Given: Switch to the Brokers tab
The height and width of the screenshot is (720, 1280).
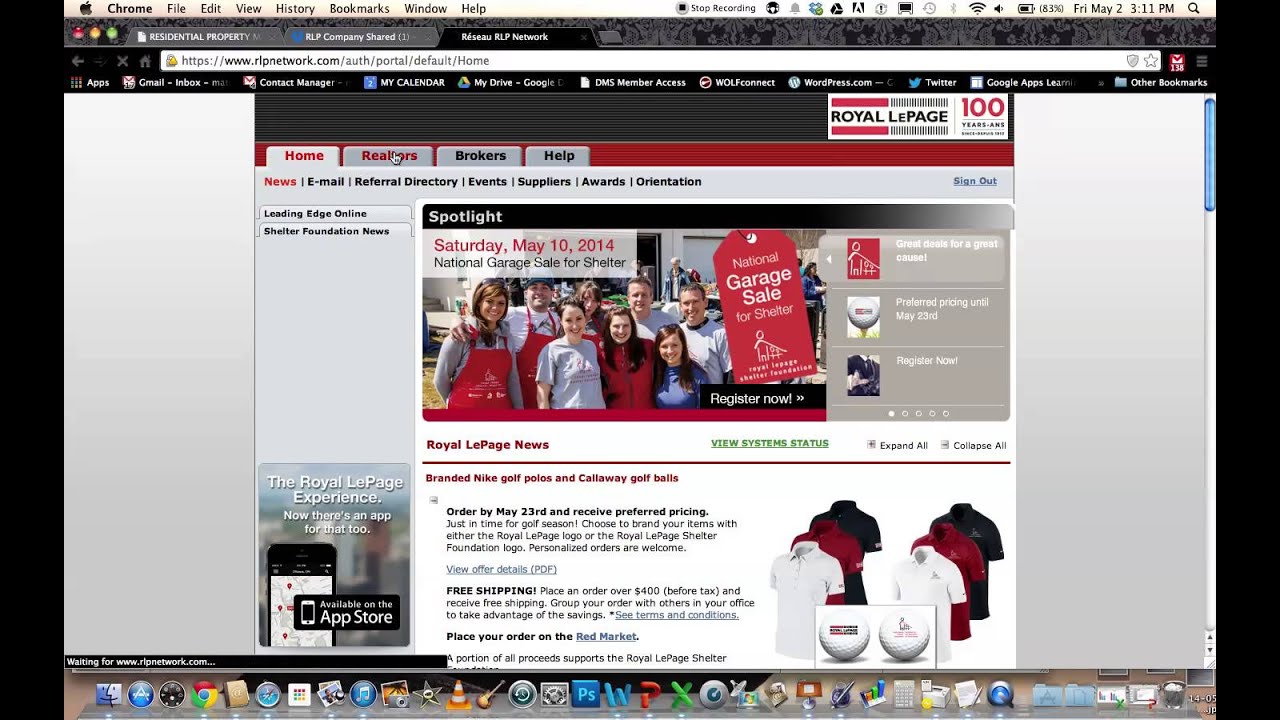Looking at the screenshot, I should pyautogui.click(x=480, y=156).
